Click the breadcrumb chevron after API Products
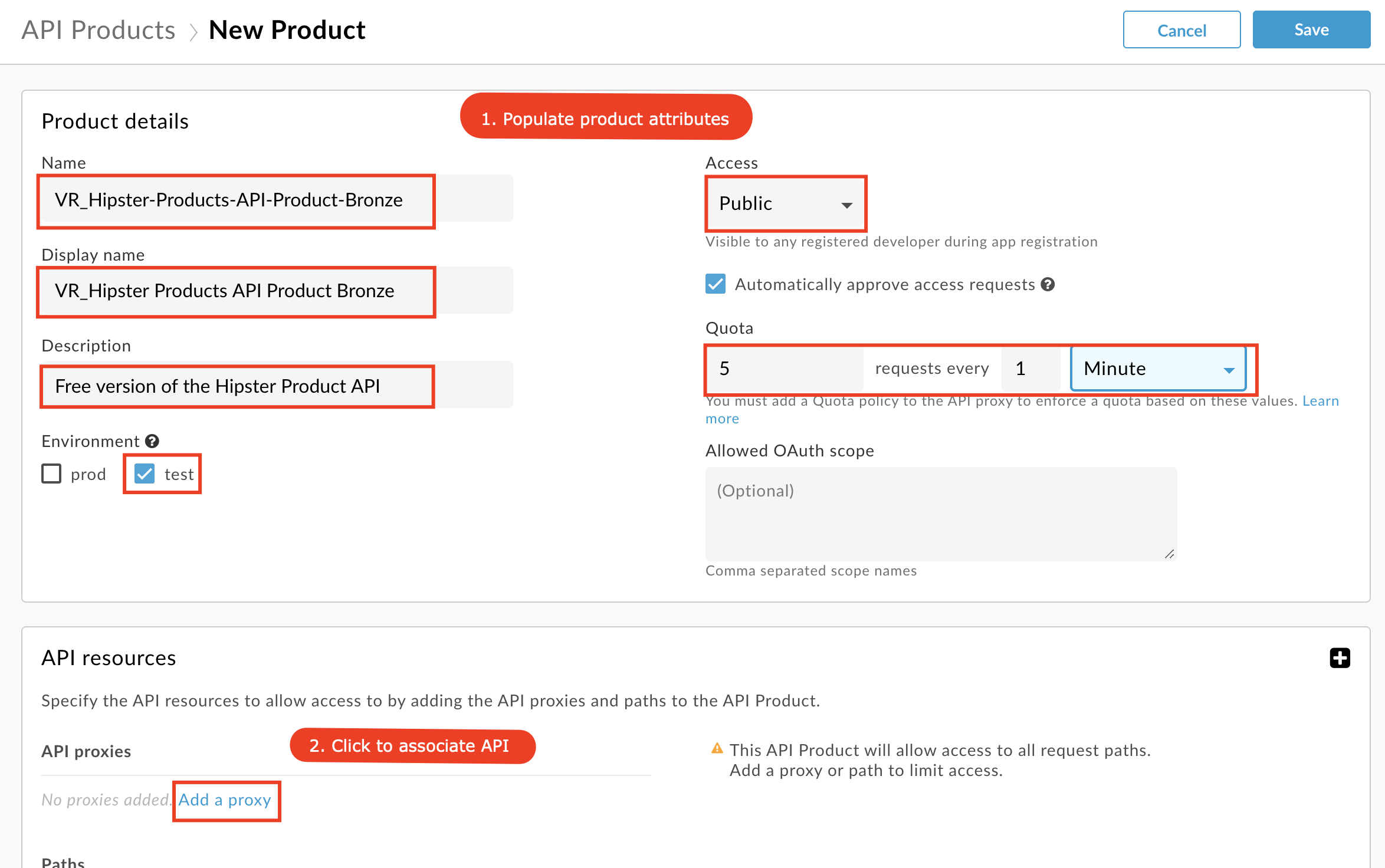 193,31
